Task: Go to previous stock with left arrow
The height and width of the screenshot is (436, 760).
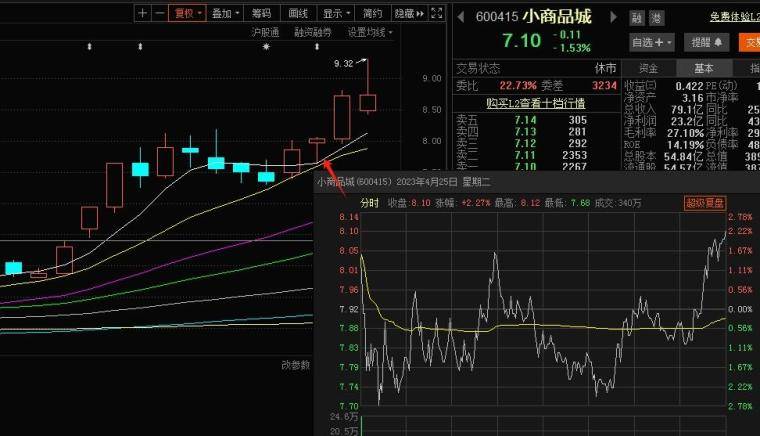Action: click(460, 17)
